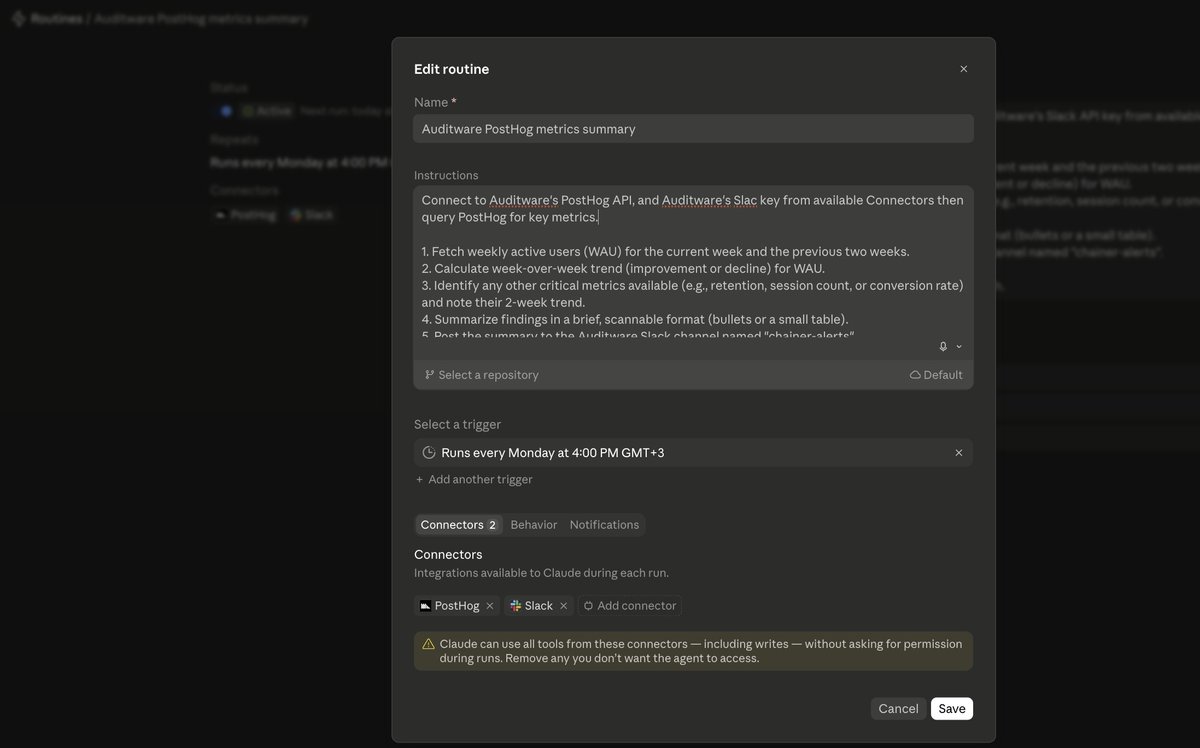
Task: Click Add another trigger
Action: point(474,479)
